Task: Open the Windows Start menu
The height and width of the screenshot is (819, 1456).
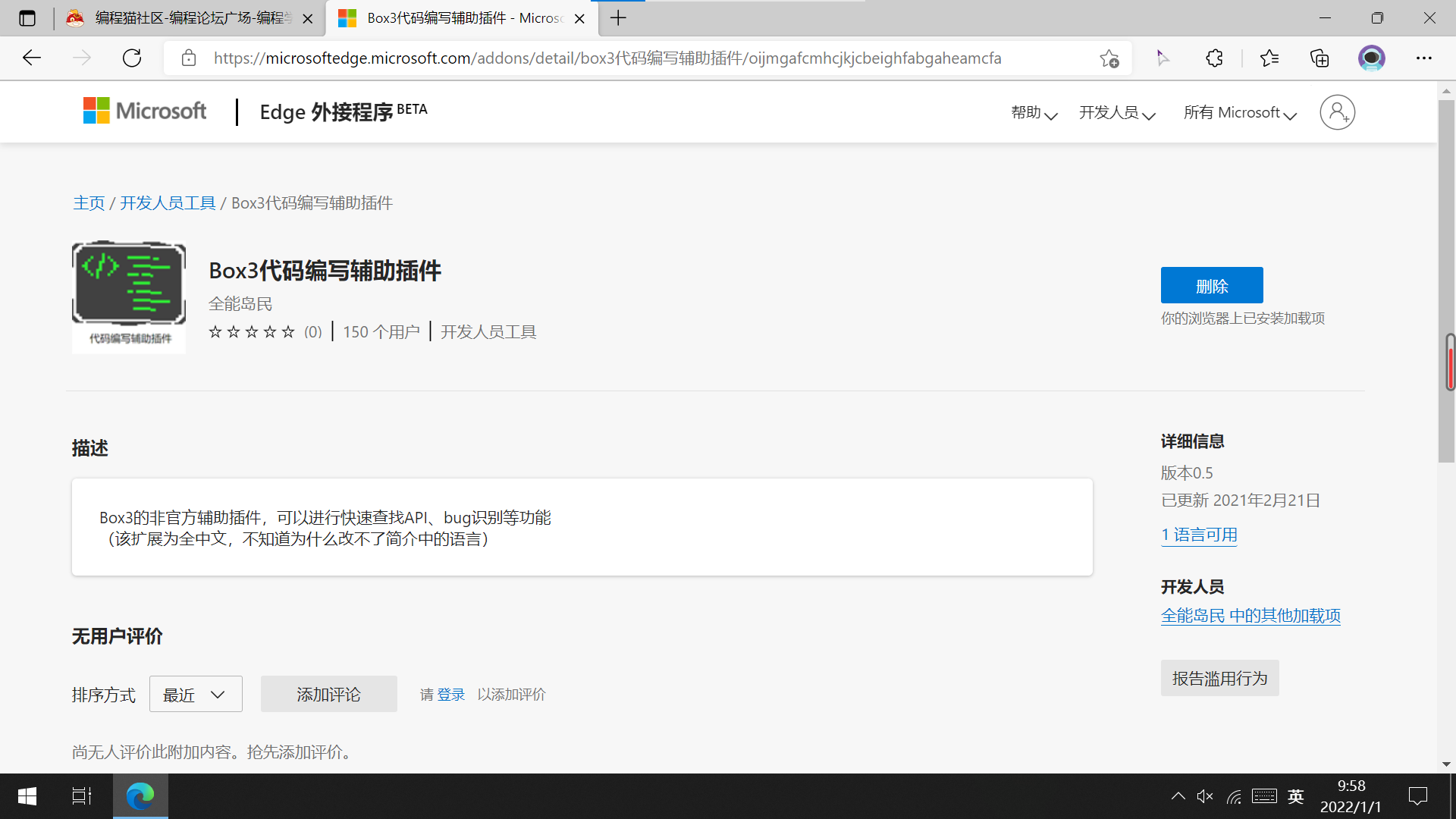Action: 27,796
